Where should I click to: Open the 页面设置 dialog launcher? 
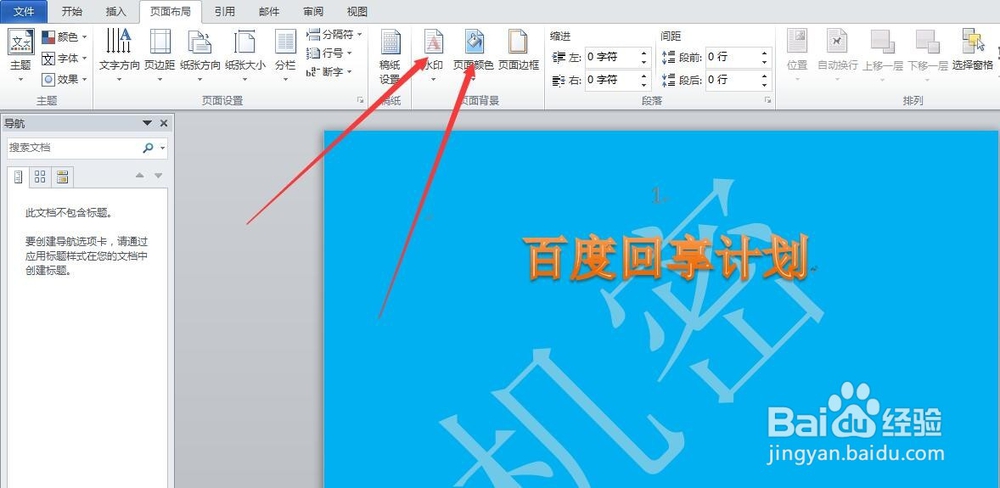(360, 100)
